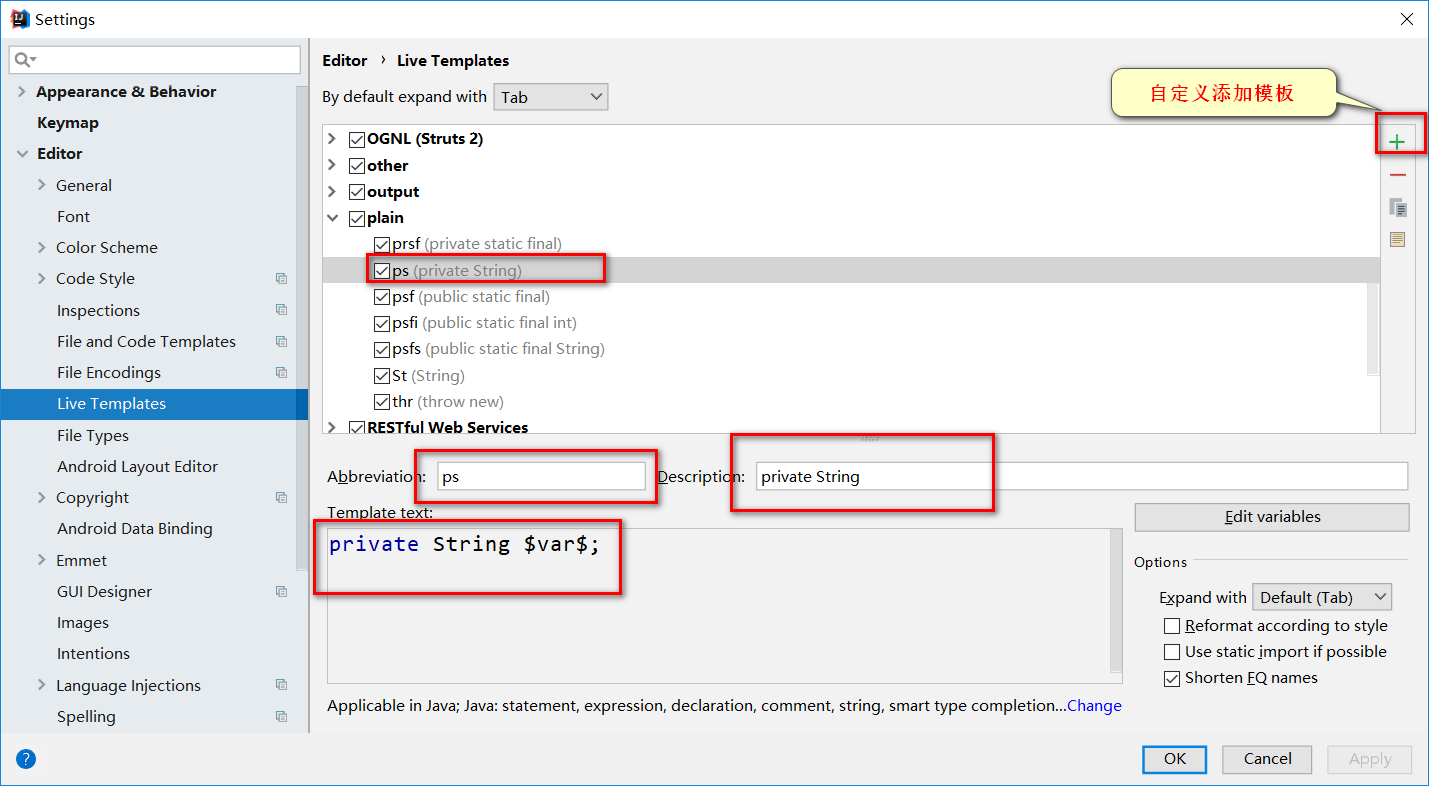Click project-level icon beside Code Style
Image resolution: width=1429 pixels, height=786 pixels.
click(x=281, y=279)
